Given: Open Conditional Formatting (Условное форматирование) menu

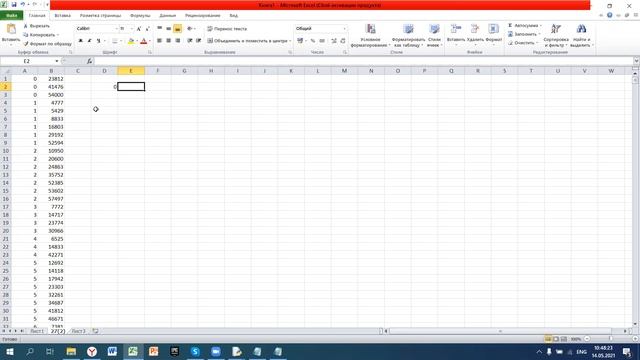Looking at the screenshot, I should click(371, 36).
